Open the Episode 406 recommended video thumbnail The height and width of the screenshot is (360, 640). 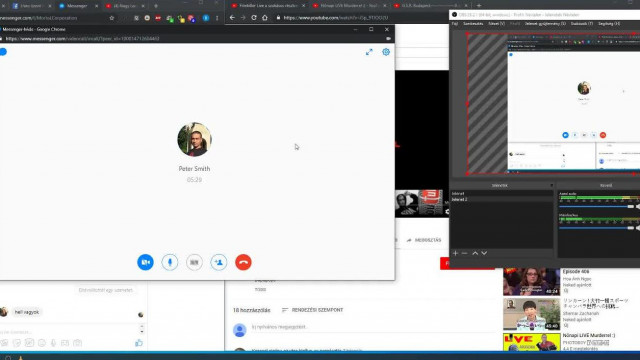point(531,282)
